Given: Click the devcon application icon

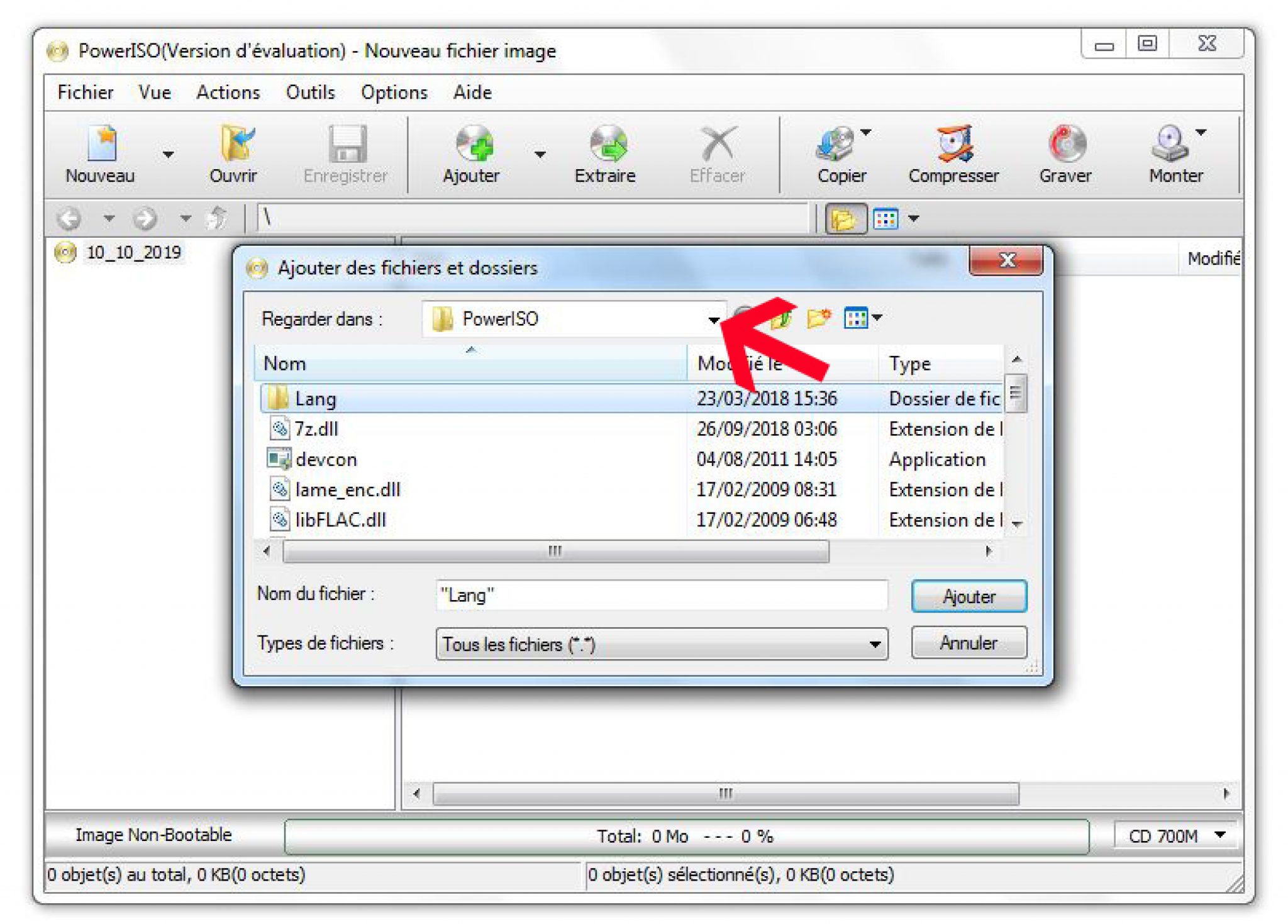Looking at the screenshot, I should pos(279,459).
